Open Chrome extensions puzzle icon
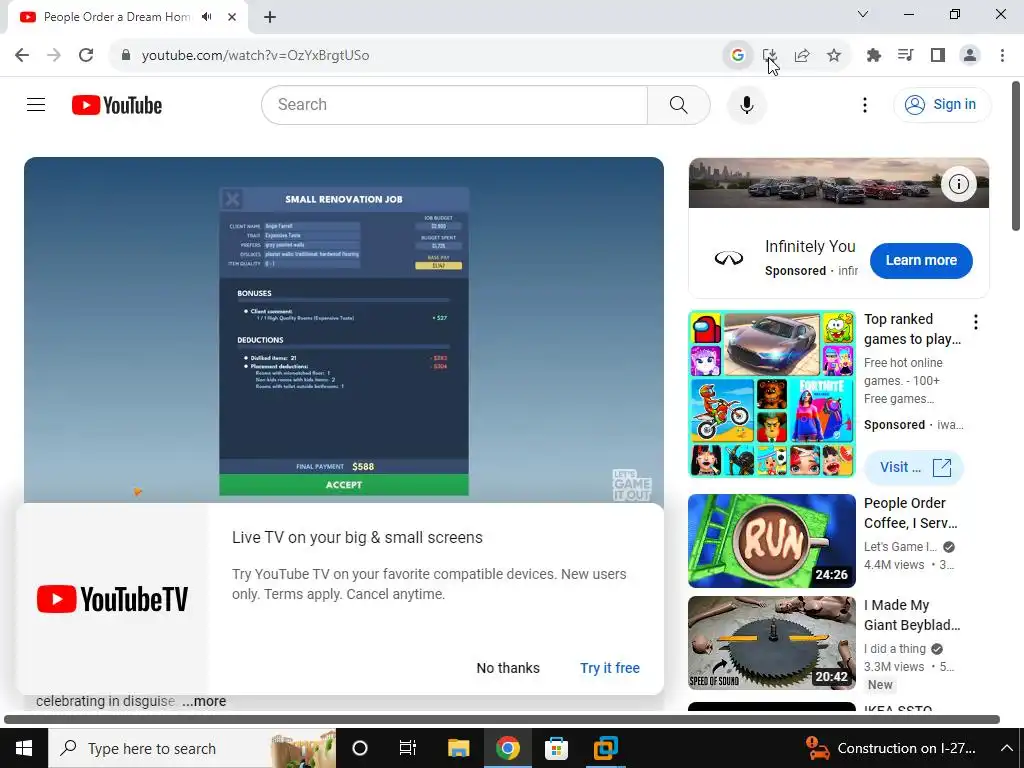This screenshot has height=768, width=1024. tap(873, 55)
